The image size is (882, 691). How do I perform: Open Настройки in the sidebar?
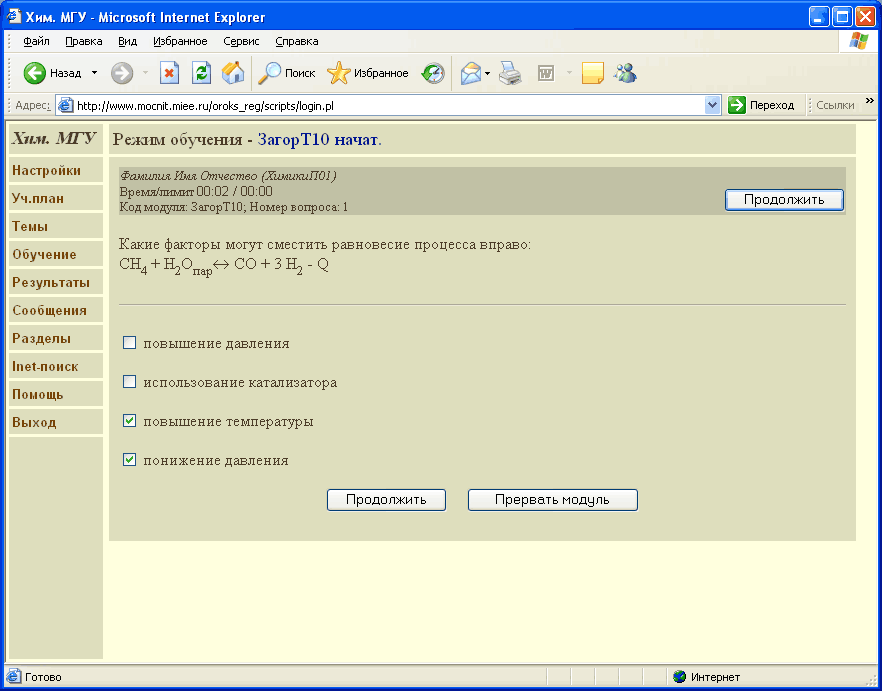[x=56, y=170]
